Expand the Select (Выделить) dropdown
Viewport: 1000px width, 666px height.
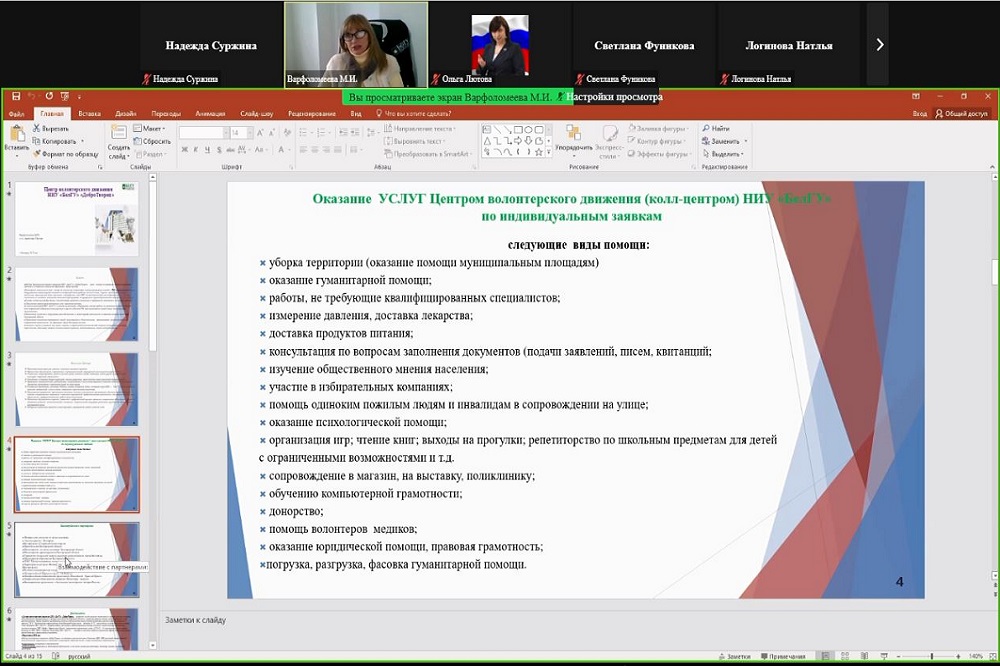pyautogui.click(x=727, y=154)
